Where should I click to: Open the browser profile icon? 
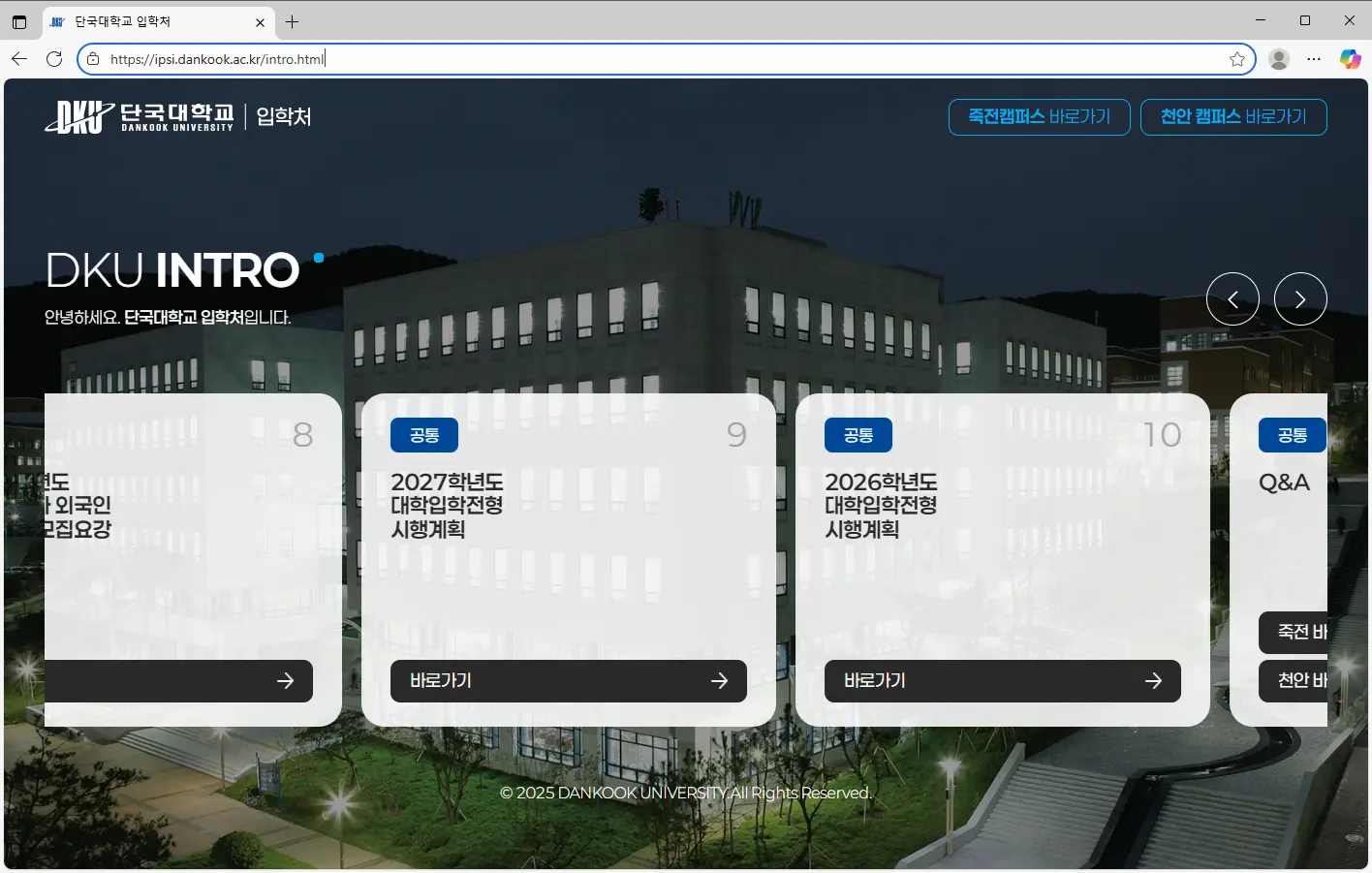tap(1279, 59)
